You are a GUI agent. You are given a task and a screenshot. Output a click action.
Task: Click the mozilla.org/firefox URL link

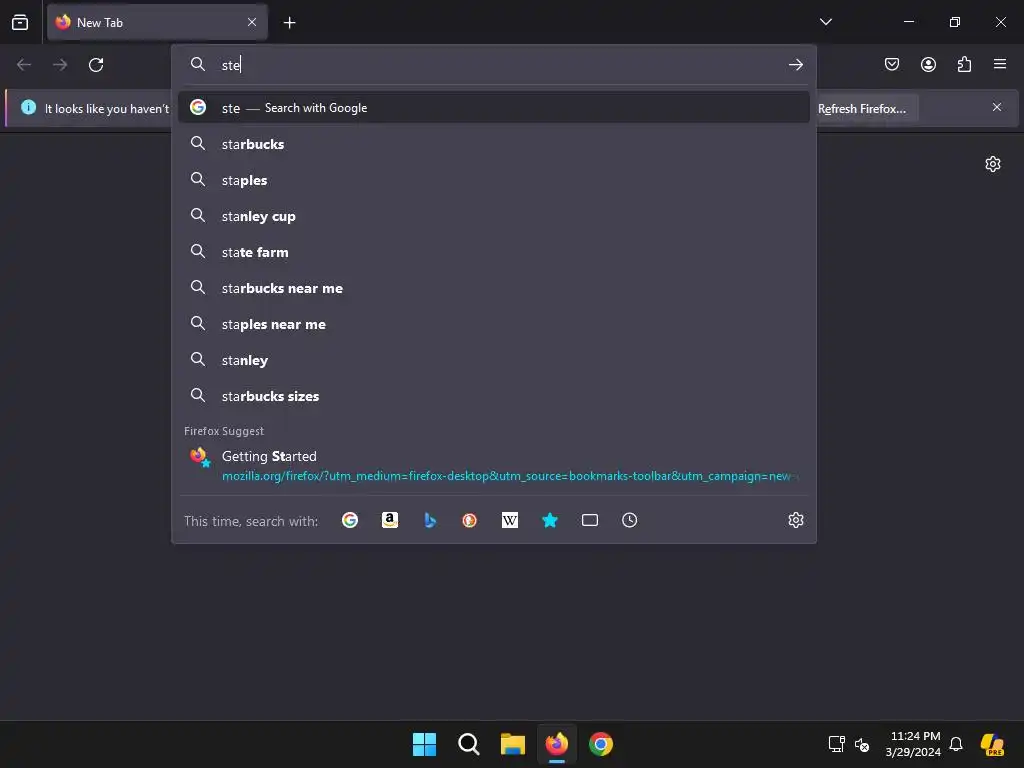509,476
